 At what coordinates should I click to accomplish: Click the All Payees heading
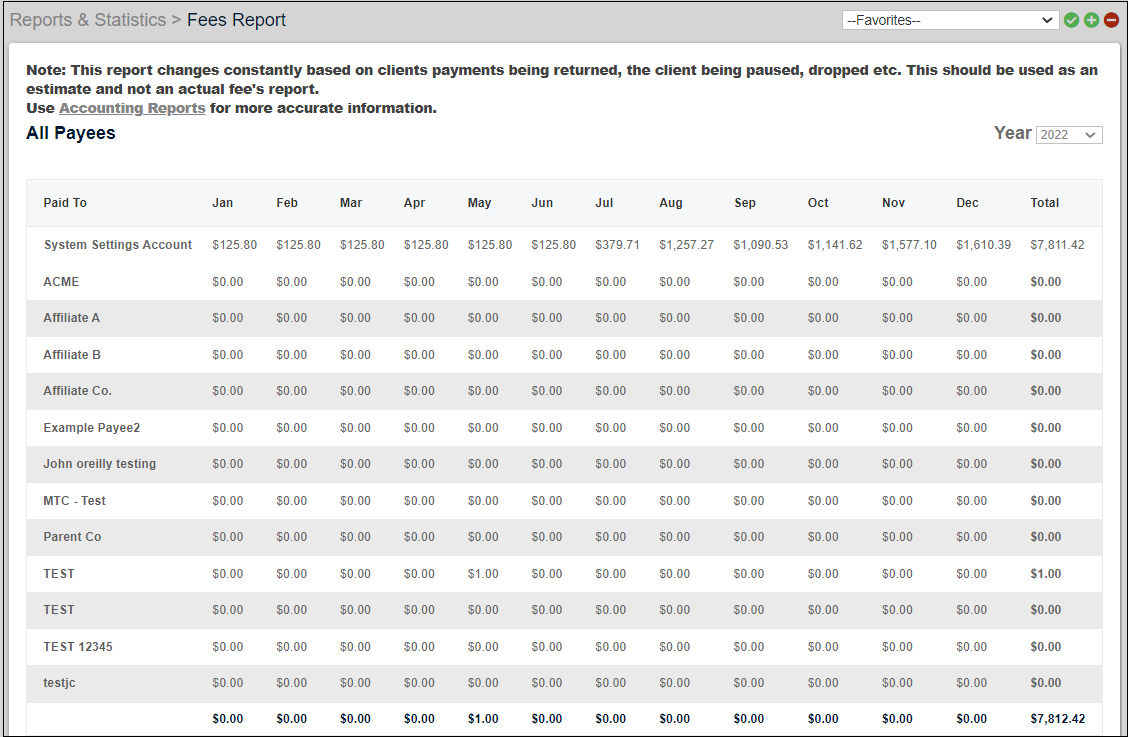70,133
